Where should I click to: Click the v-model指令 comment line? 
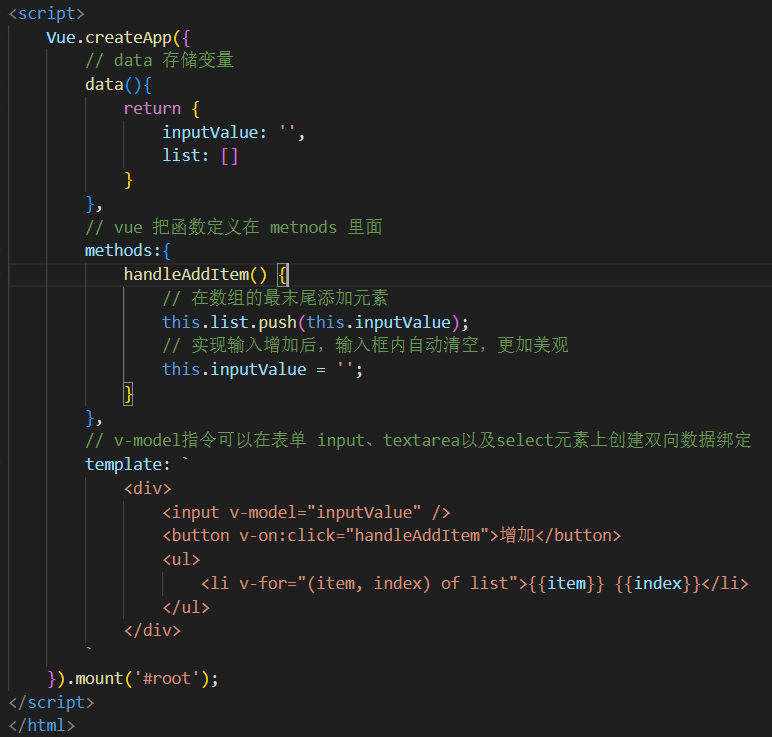418,440
